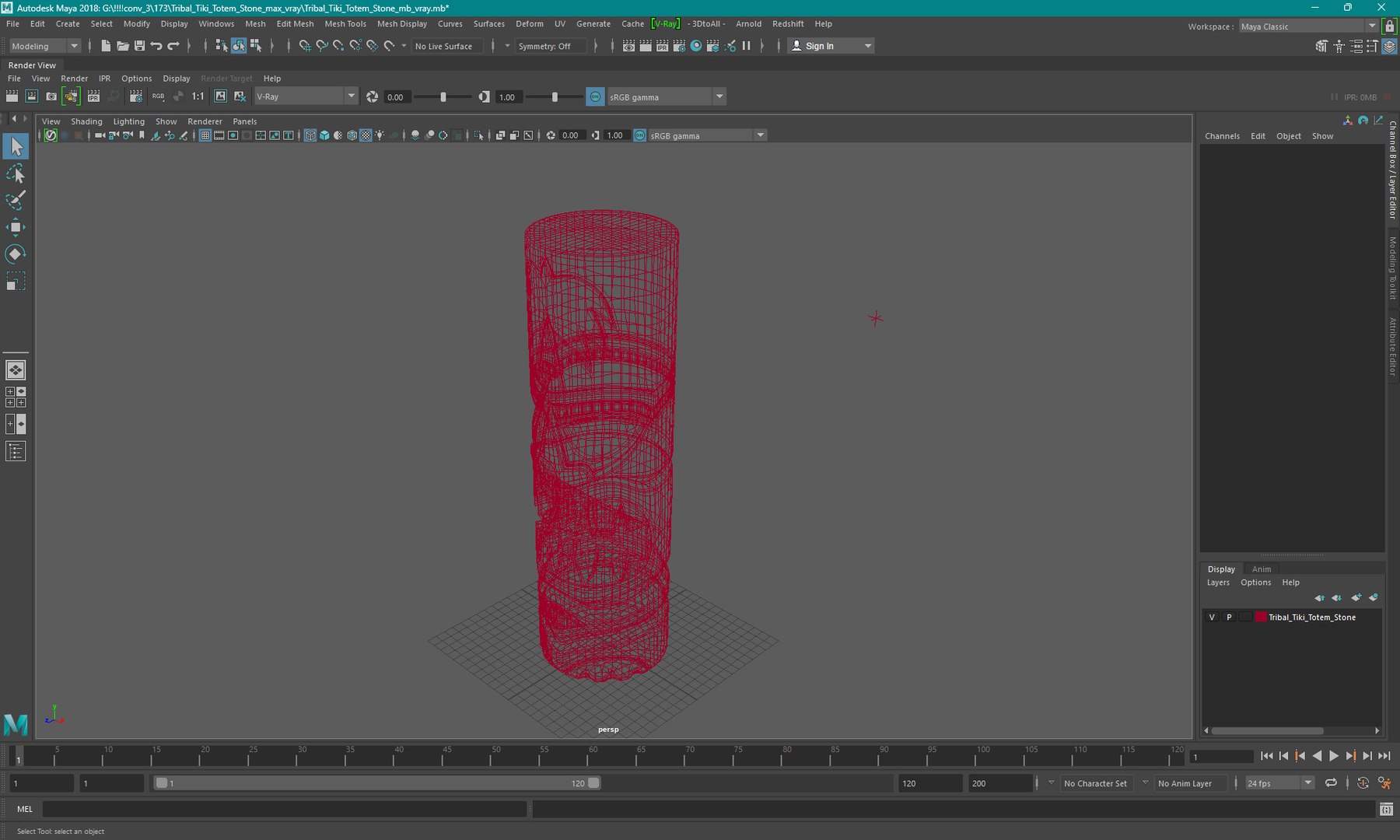The image size is (1400, 840).
Task: Save the scene with the floppy icon
Action: click(140, 46)
